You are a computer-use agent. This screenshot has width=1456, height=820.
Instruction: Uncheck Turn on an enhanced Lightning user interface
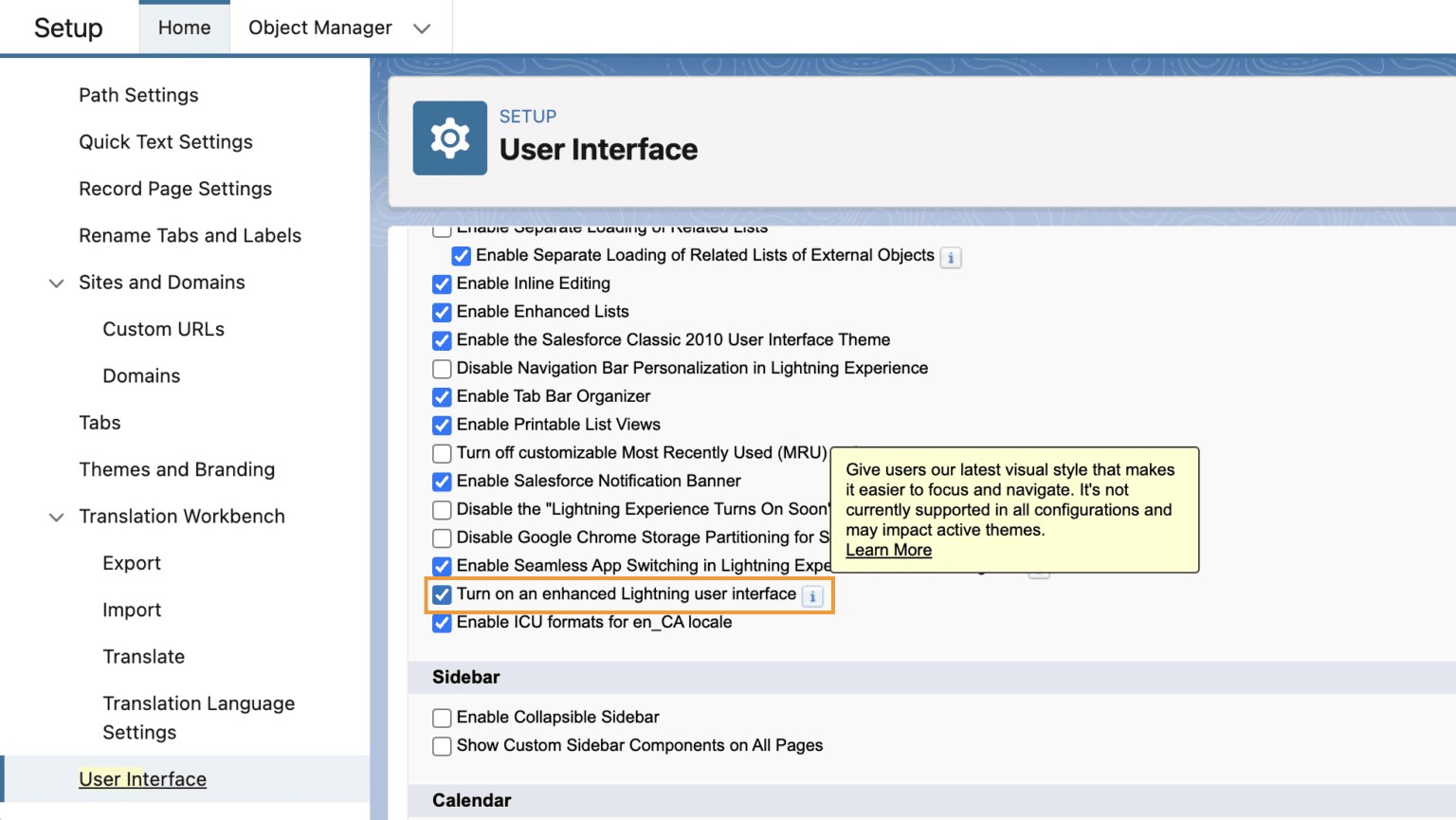point(442,595)
